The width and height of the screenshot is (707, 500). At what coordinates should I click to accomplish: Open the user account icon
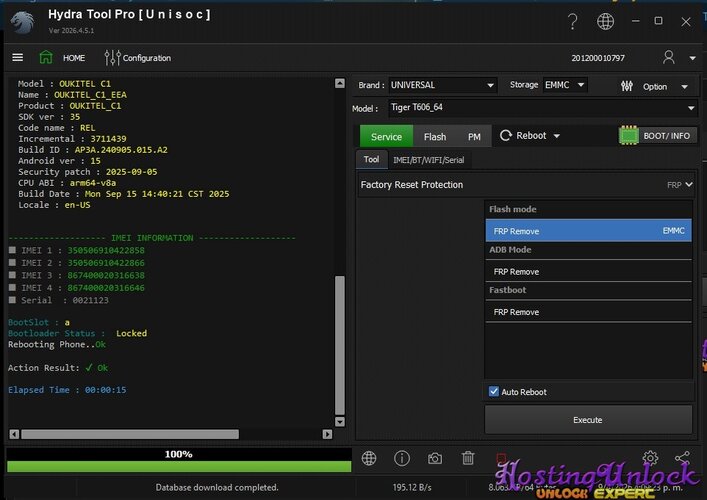(669, 58)
